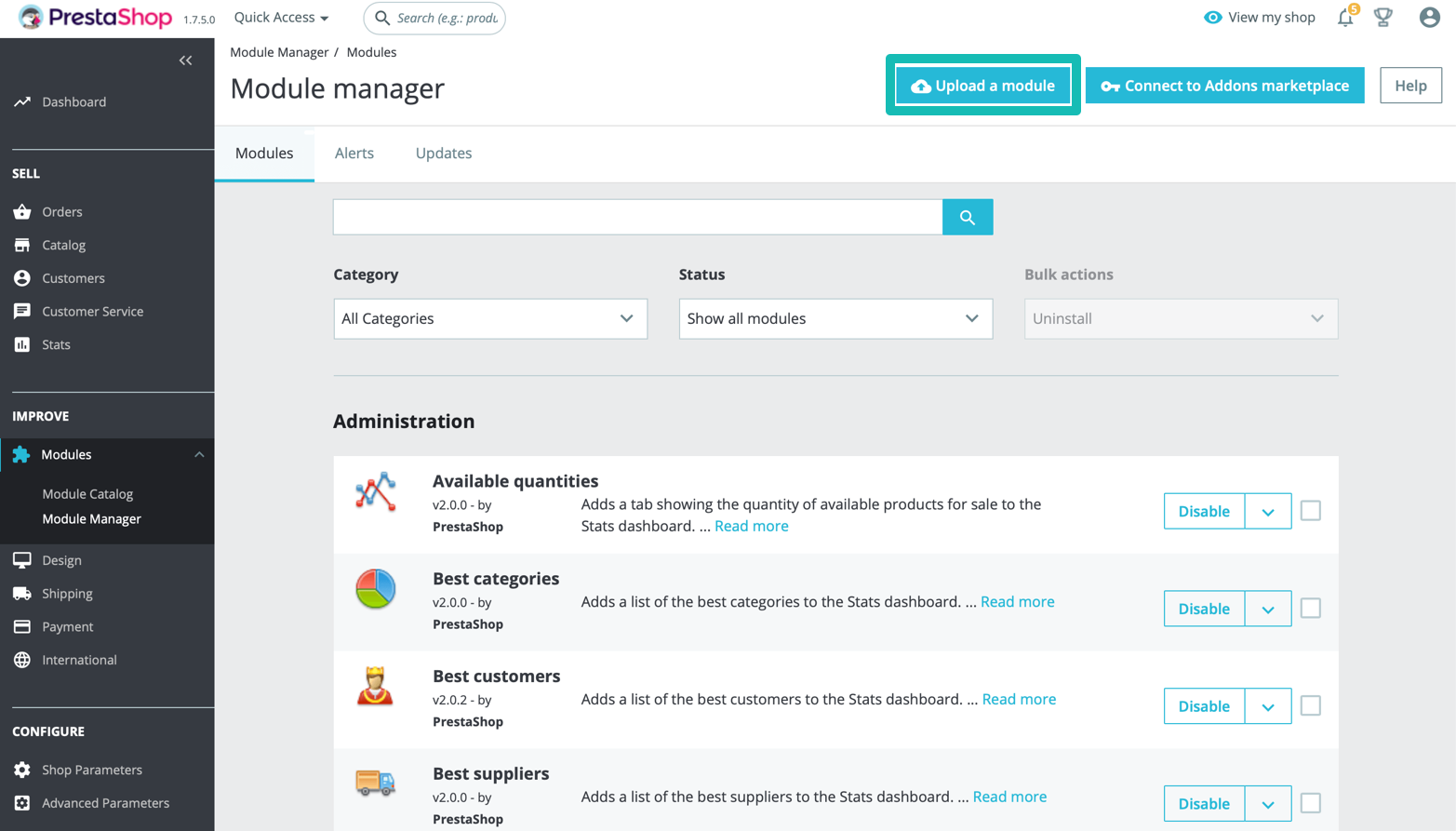Tick the Best customers row checkbox
This screenshot has width=1456, height=831.
click(x=1311, y=705)
